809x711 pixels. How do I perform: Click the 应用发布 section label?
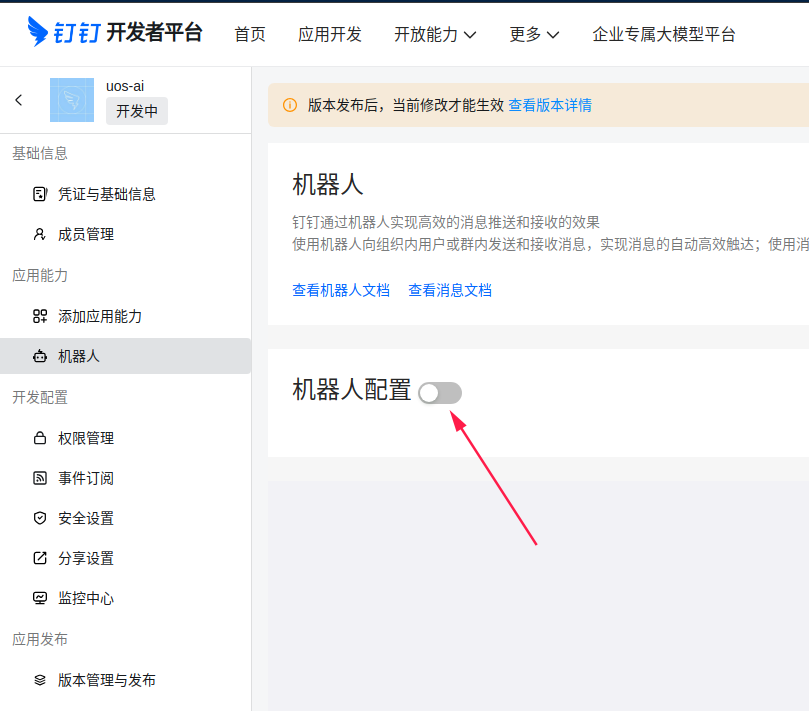[x=40, y=639]
